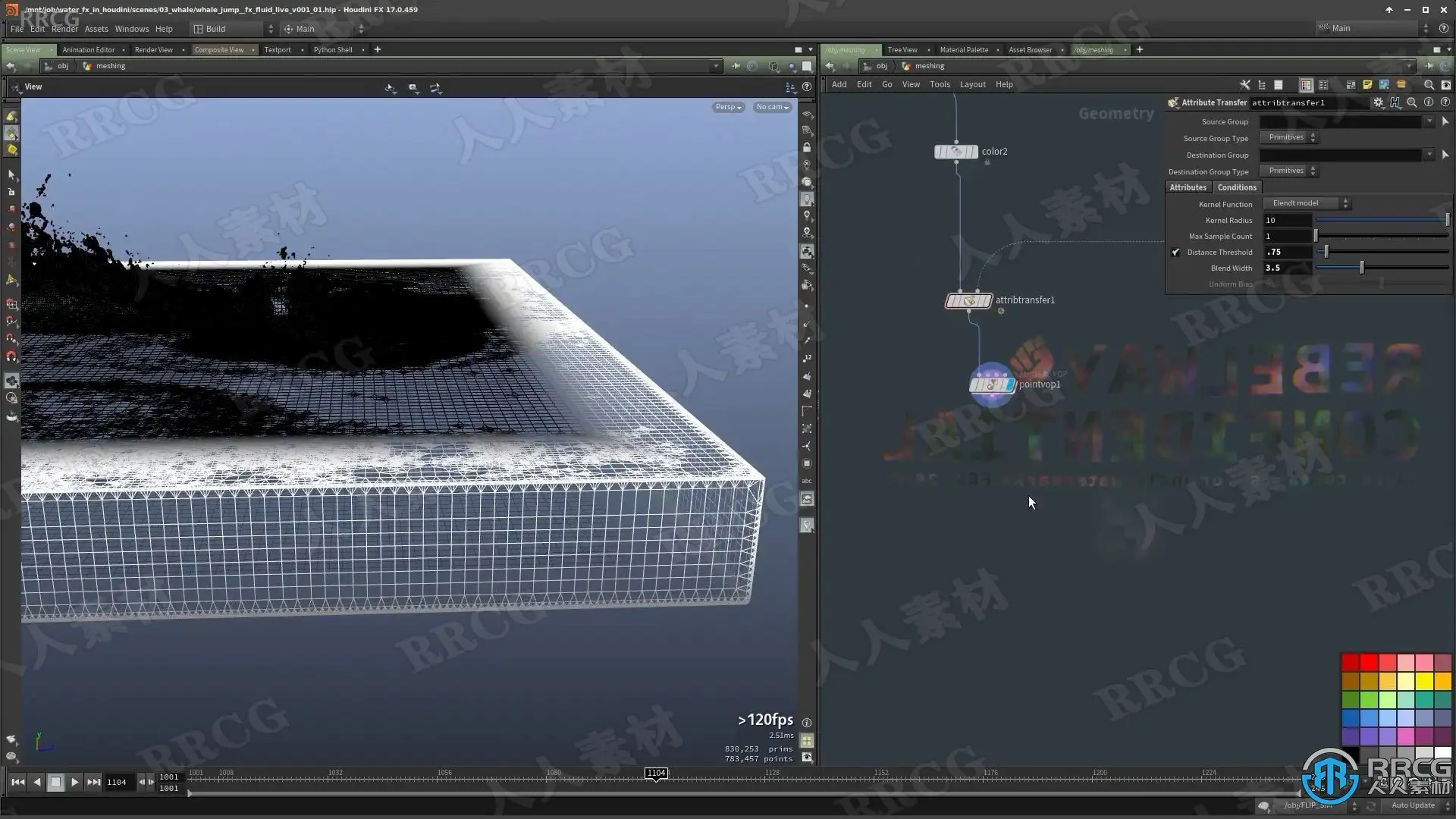Toggle the Distance Threshold checkbox
The image size is (1456, 819).
(x=1175, y=253)
